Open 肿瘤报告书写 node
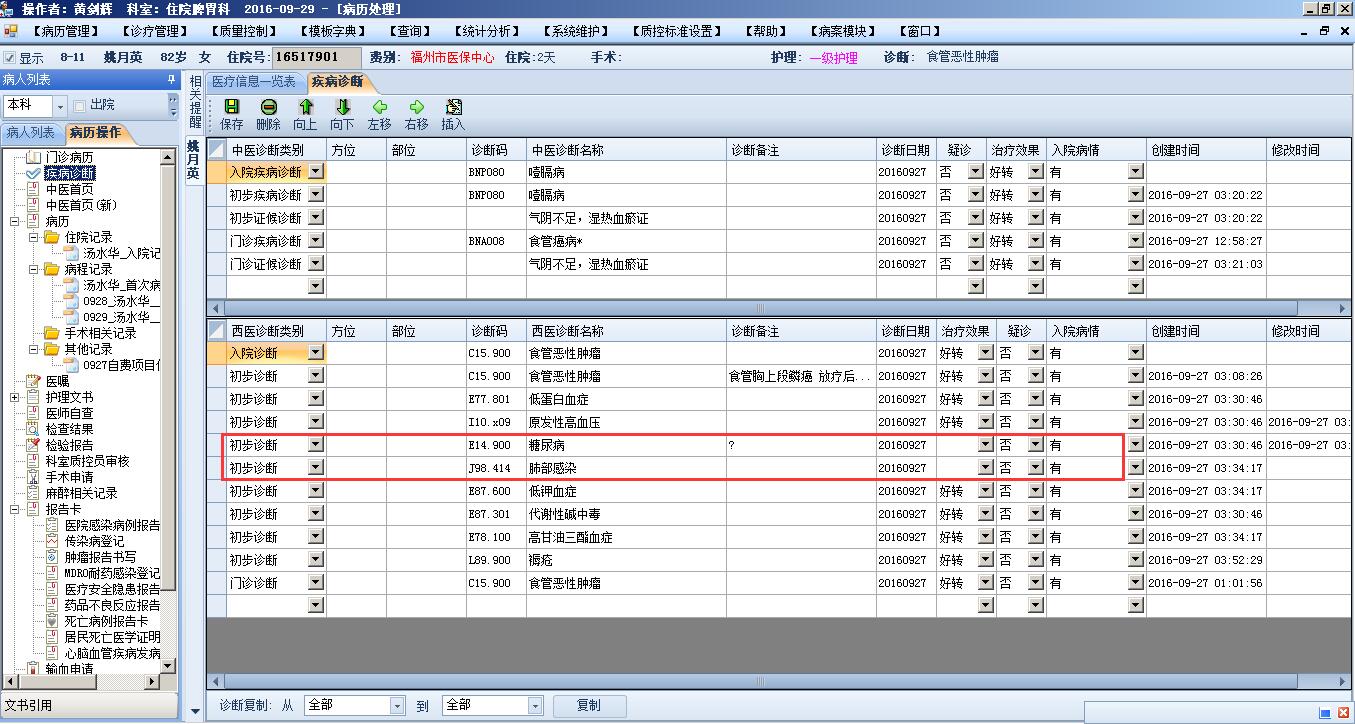Viewport: 1355px width, 724px height. (x=100, y=557)
